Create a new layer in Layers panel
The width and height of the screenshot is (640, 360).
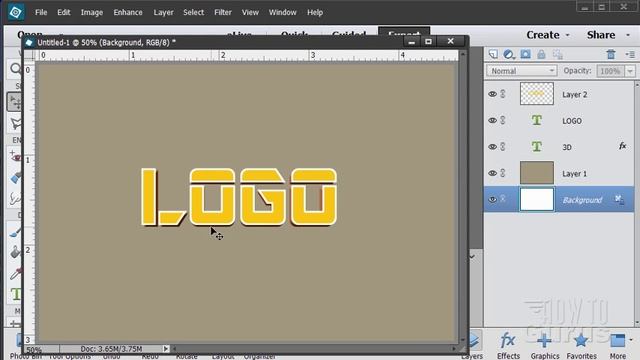tap(493, 54)
